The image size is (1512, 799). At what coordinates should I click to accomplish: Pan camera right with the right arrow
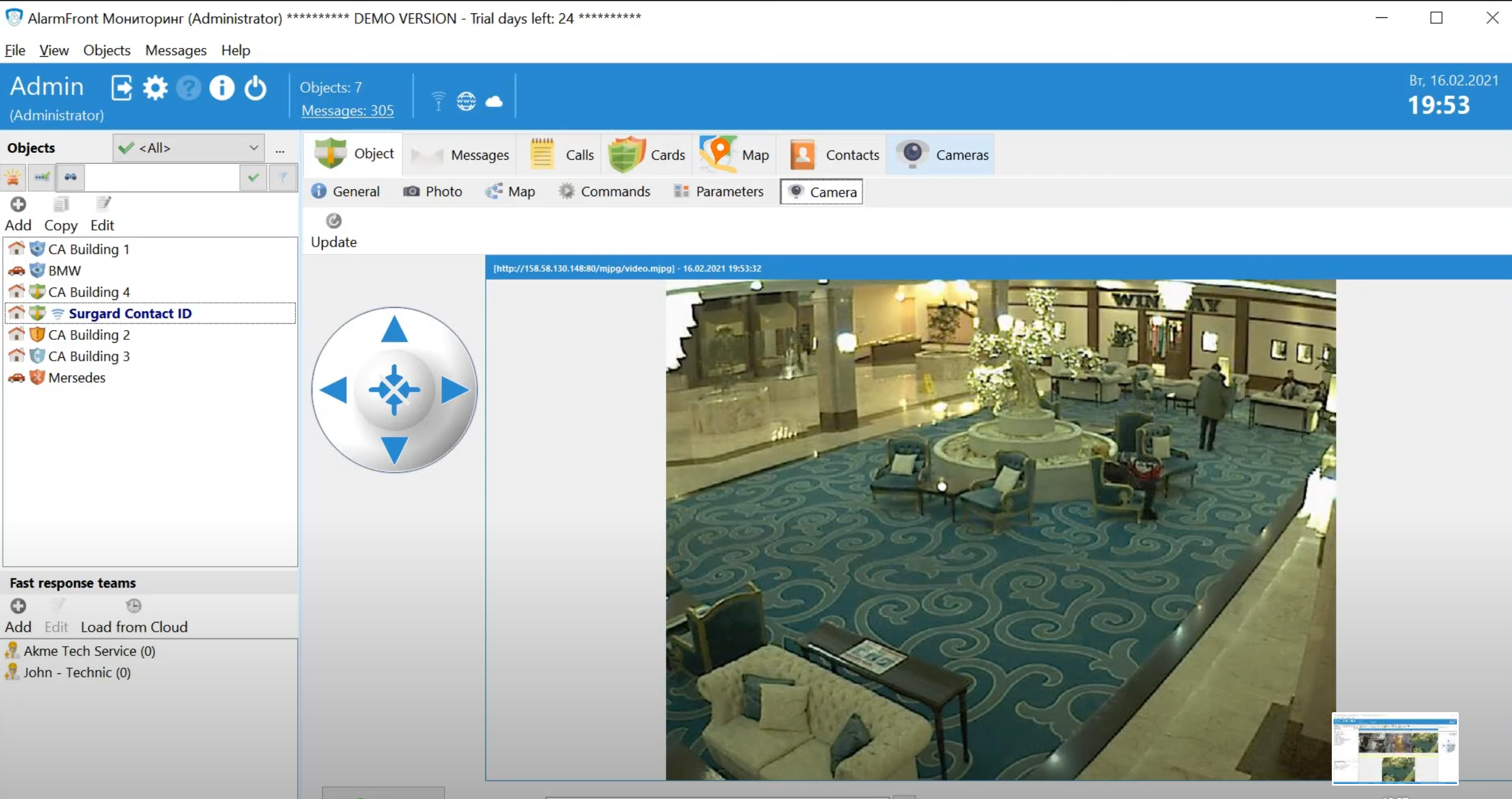pyautogui.click(x=455, y=390)
